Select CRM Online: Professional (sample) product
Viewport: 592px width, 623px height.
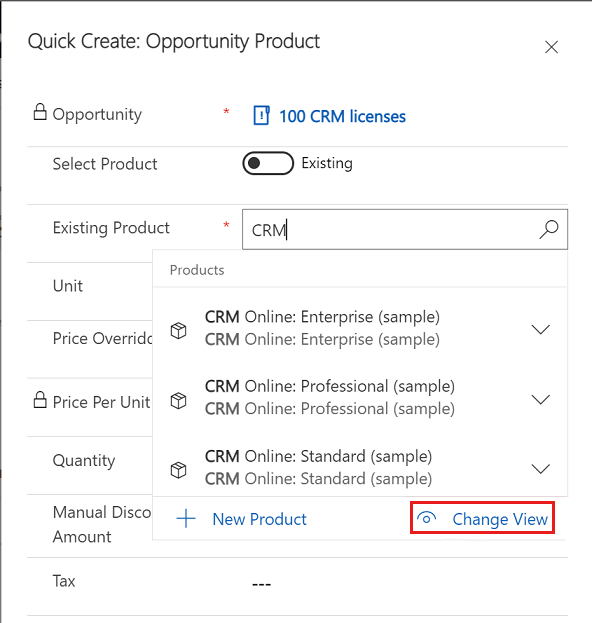click(x=360, y=398)
